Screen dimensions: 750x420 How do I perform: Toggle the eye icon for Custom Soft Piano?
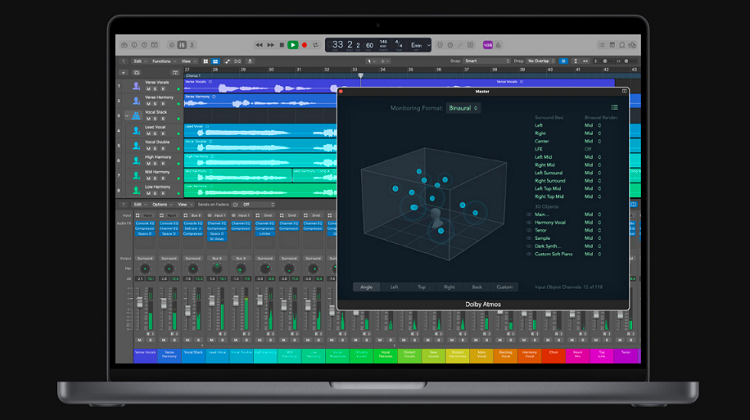point(529,254)
